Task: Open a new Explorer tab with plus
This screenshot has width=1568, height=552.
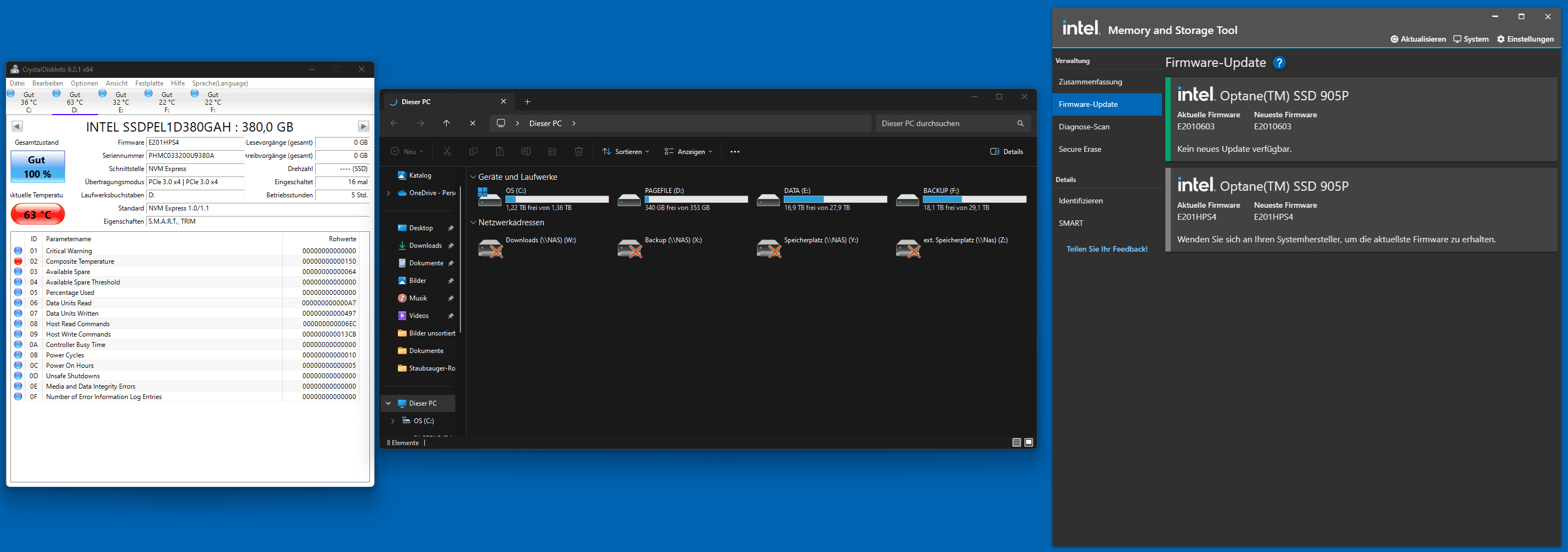Action: (x=528, y=101)
